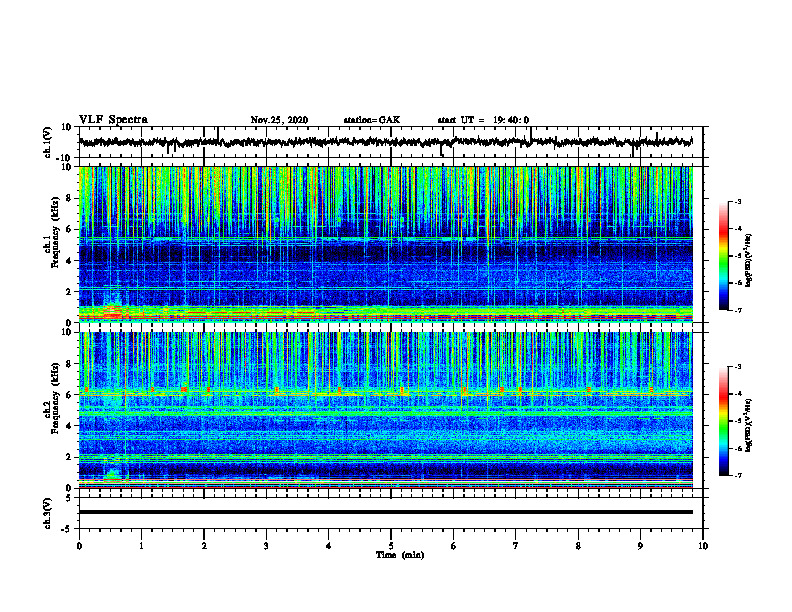Click the "-3" label on ch.1 colorbar
Viewport: 792px width, 612px height.
click(x=738, y=201)
